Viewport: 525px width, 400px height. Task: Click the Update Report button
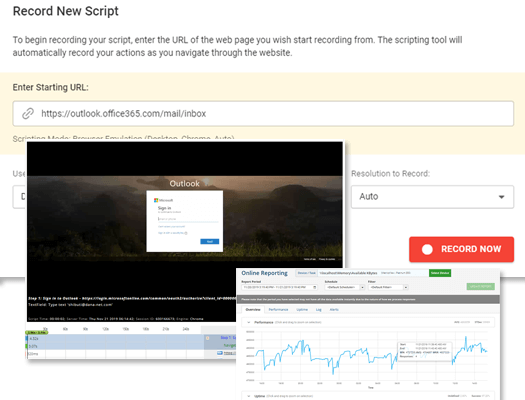tap(480, 287)
